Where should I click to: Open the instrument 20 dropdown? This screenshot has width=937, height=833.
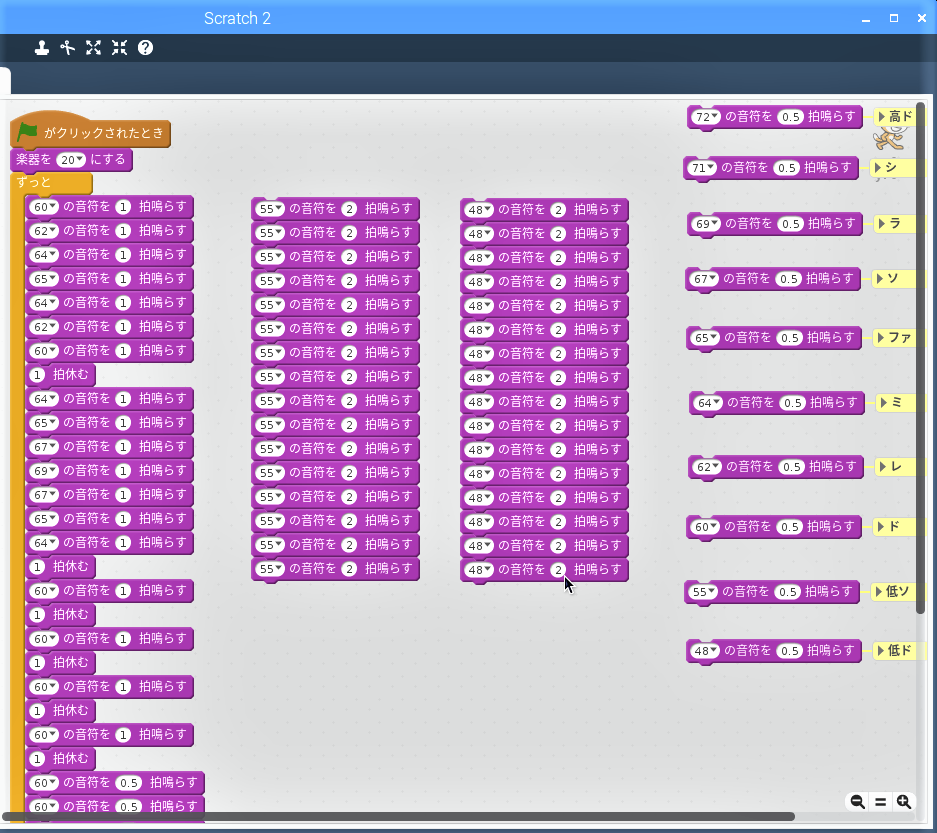coord(79,160)
